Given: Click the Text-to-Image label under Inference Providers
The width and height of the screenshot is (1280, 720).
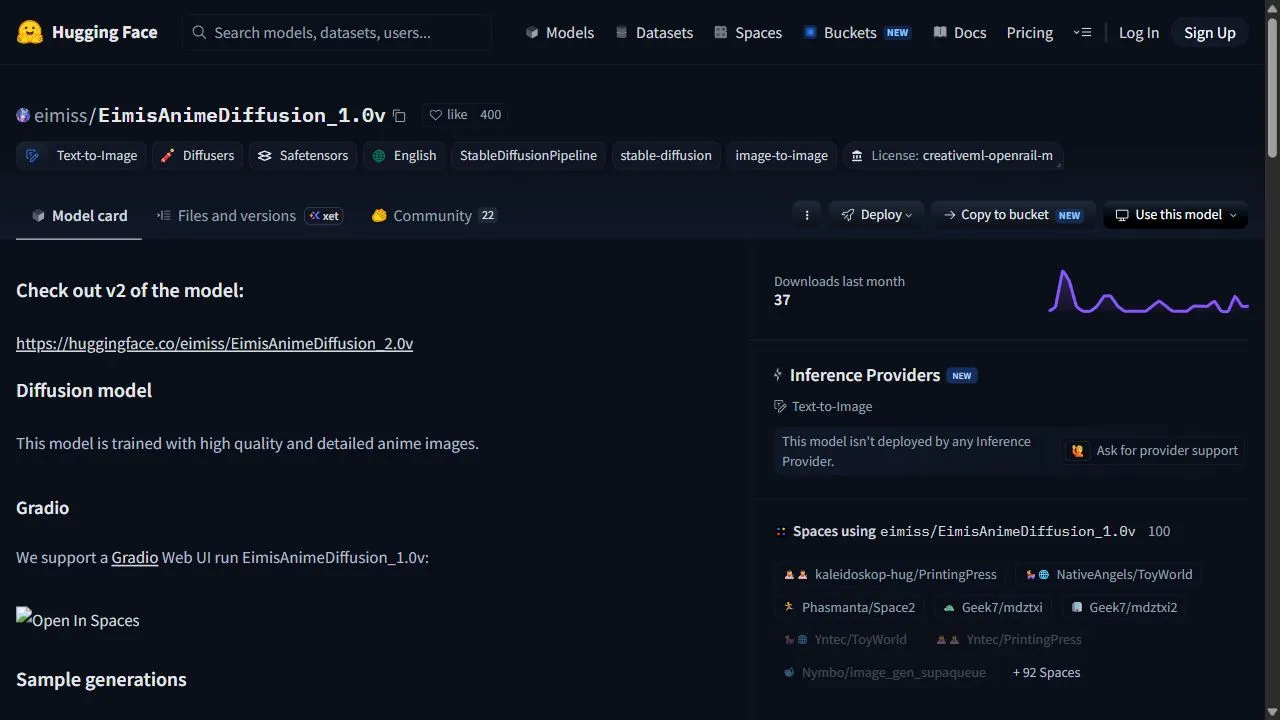Looking at the screenshot, I should coord(832,407).
